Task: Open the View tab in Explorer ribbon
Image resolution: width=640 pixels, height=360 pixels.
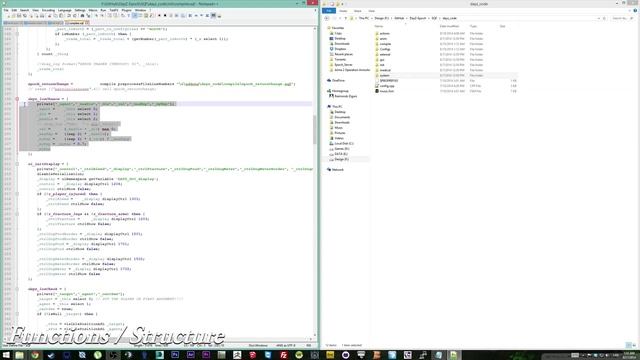Action: 371,11
